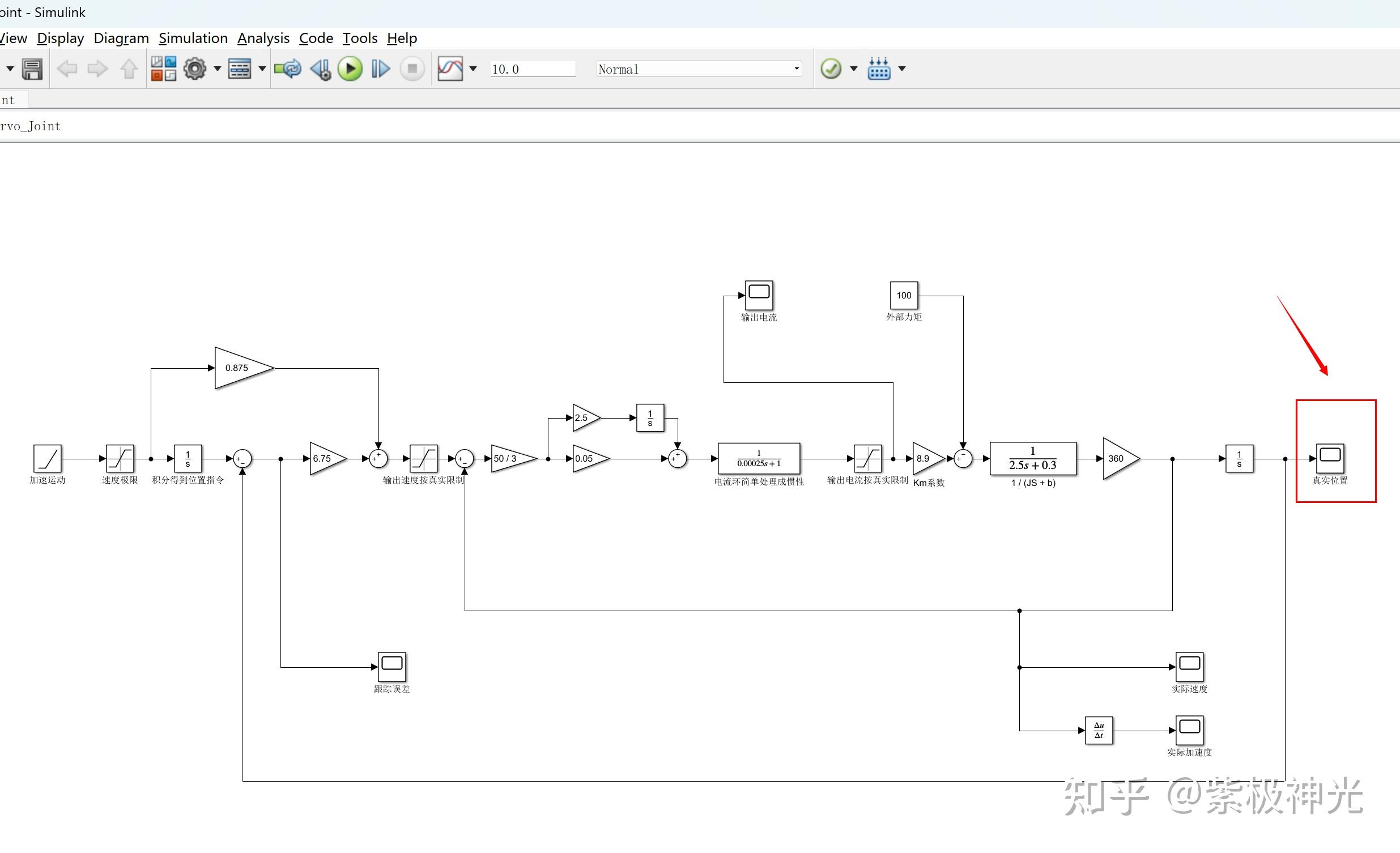The height and width of the screenshot is (853, 1400).
Task: Open the Simulation Data Inspector icon
Action: (450, 69)
